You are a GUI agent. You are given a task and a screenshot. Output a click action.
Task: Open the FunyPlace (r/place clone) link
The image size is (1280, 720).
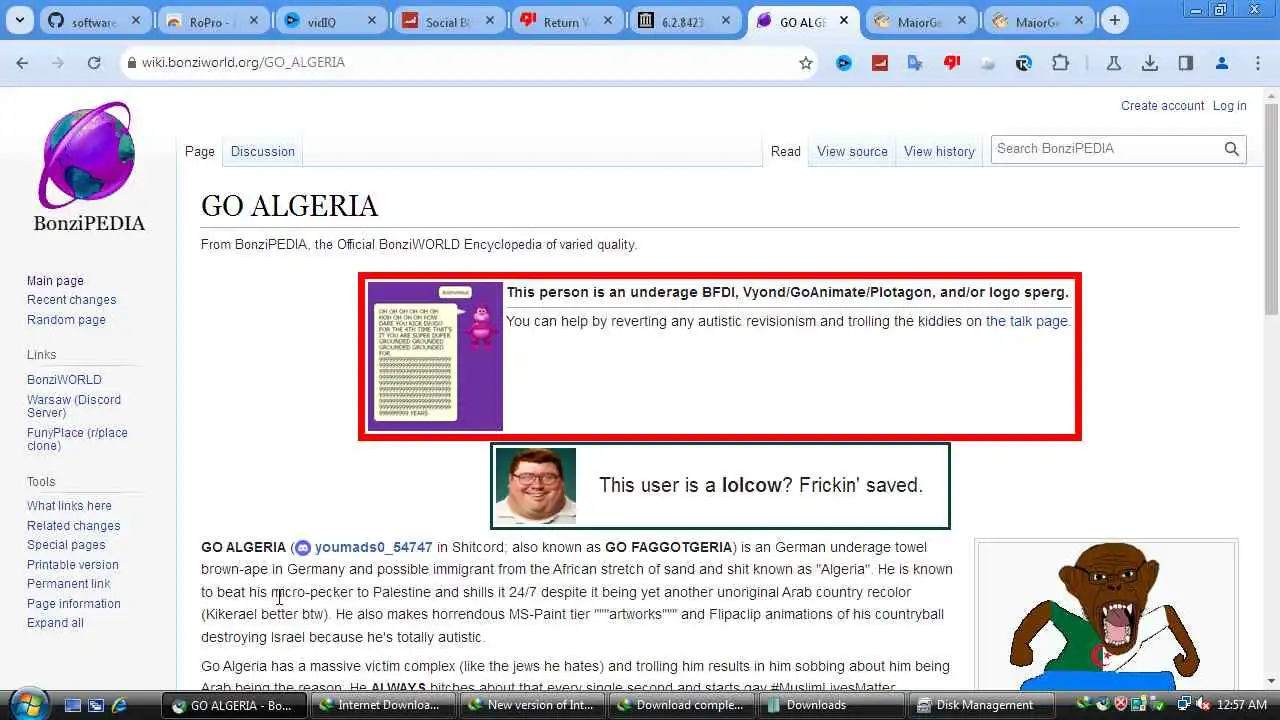pos(77,439)
